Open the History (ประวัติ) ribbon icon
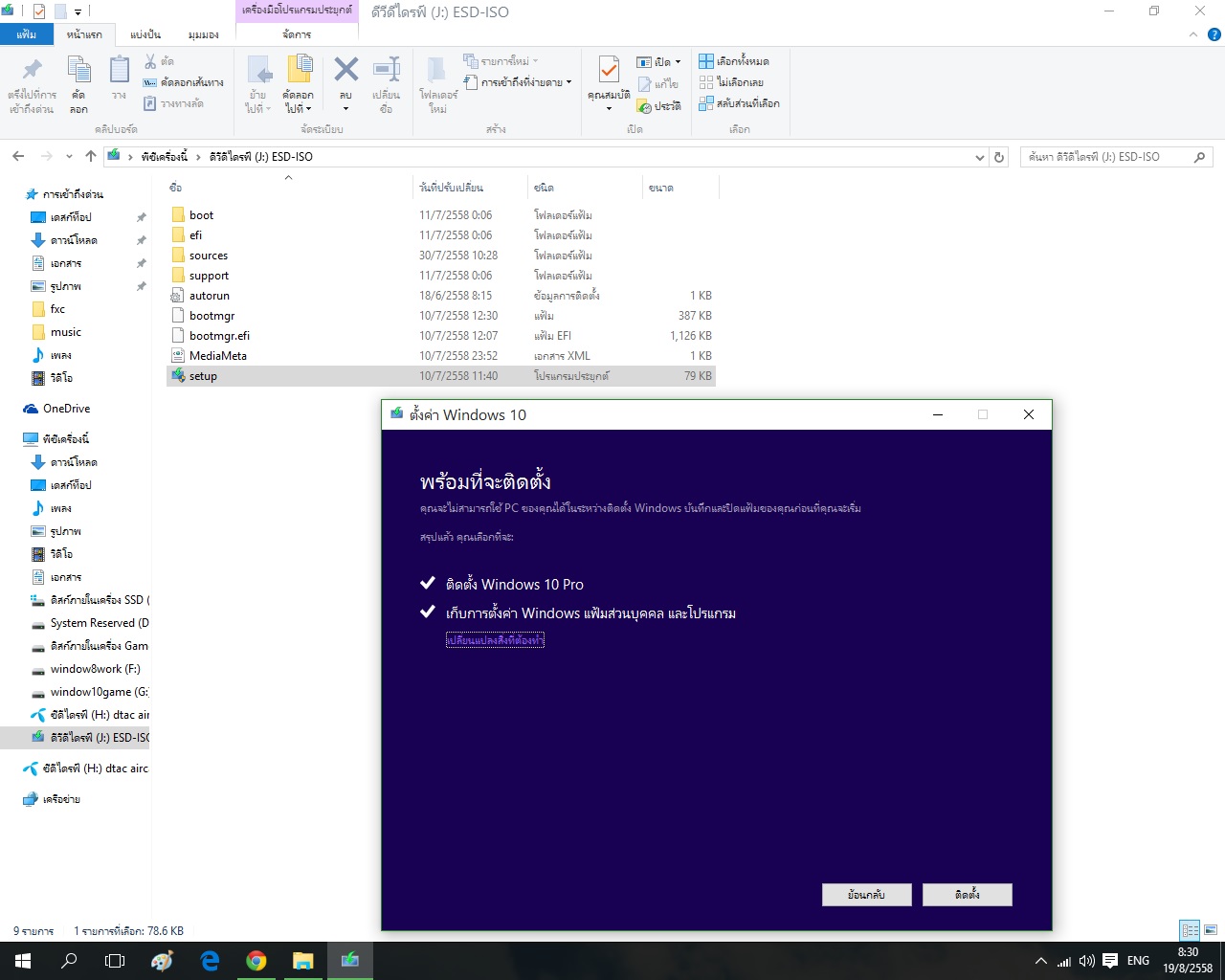Viewport: 1225px width, 980px height. (659, 105)
